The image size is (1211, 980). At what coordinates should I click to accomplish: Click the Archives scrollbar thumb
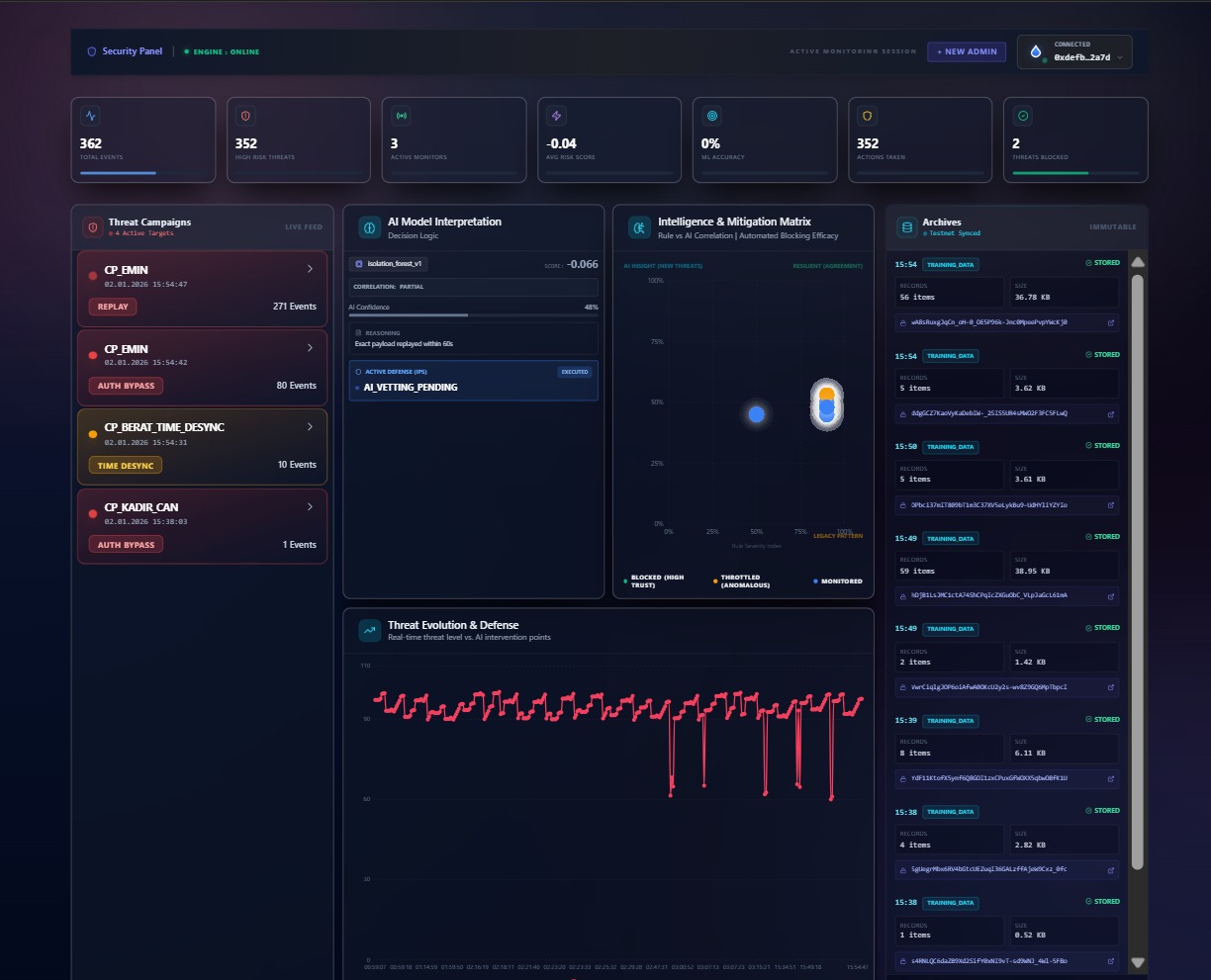pyautogui.click(x=1138, y=572)
